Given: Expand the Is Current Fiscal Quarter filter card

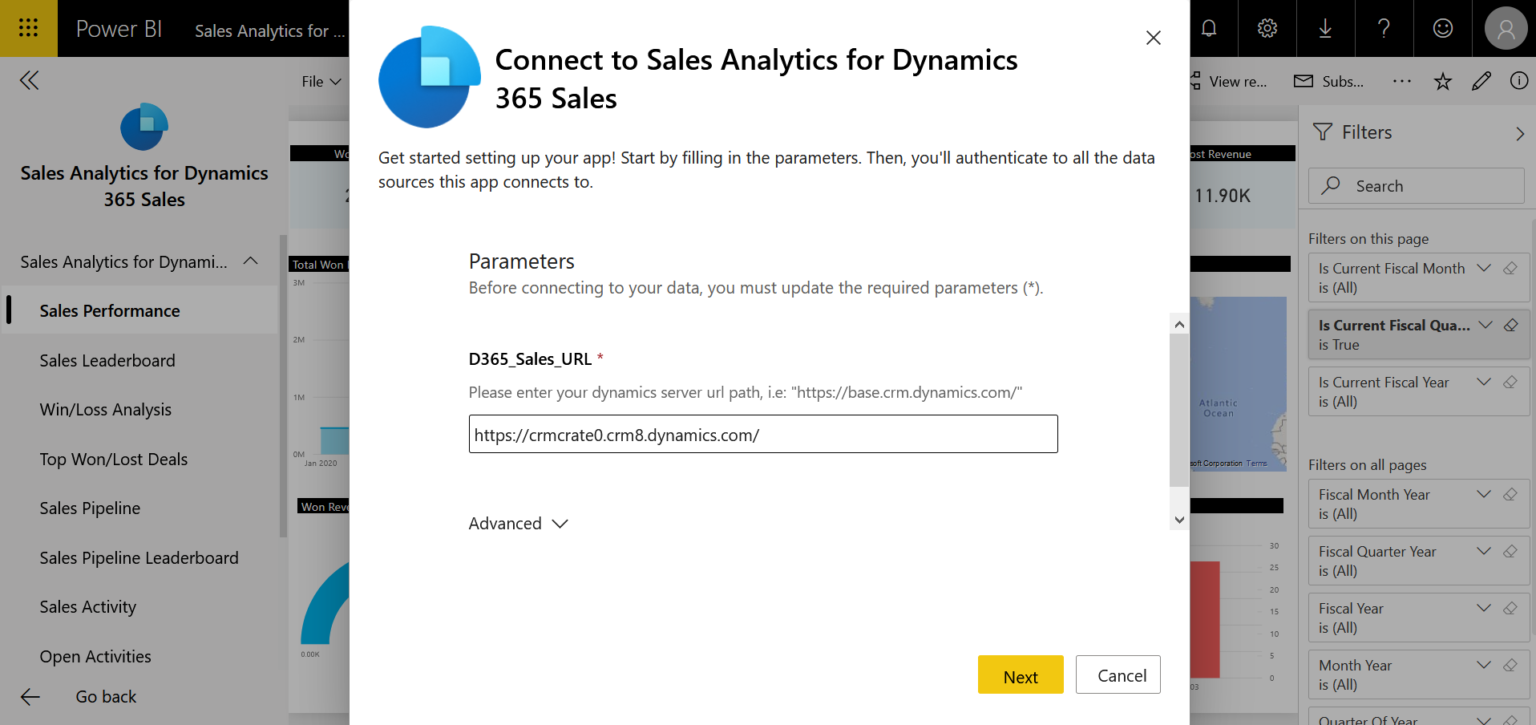Looking at the screenshot, I should coord(1484,325).
